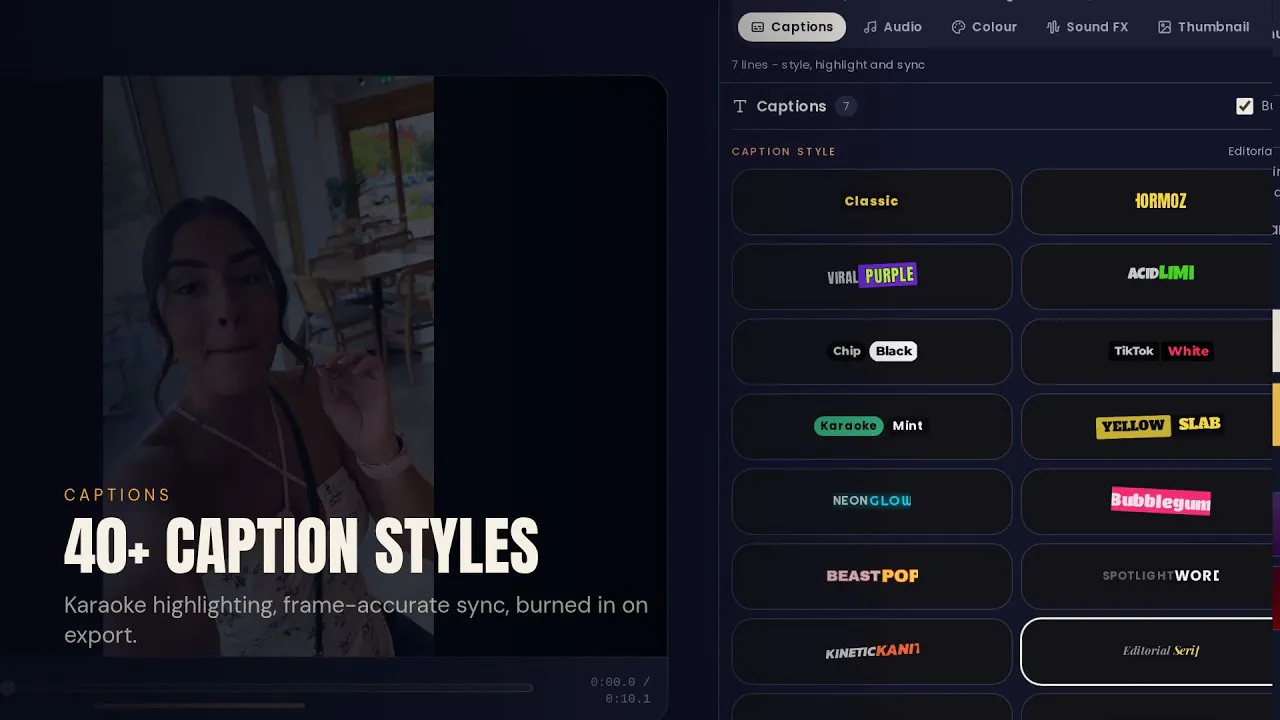Click the 0:00.0 / 0:10.1 time readout
The image size is (1280, 720).
[620, 690]
